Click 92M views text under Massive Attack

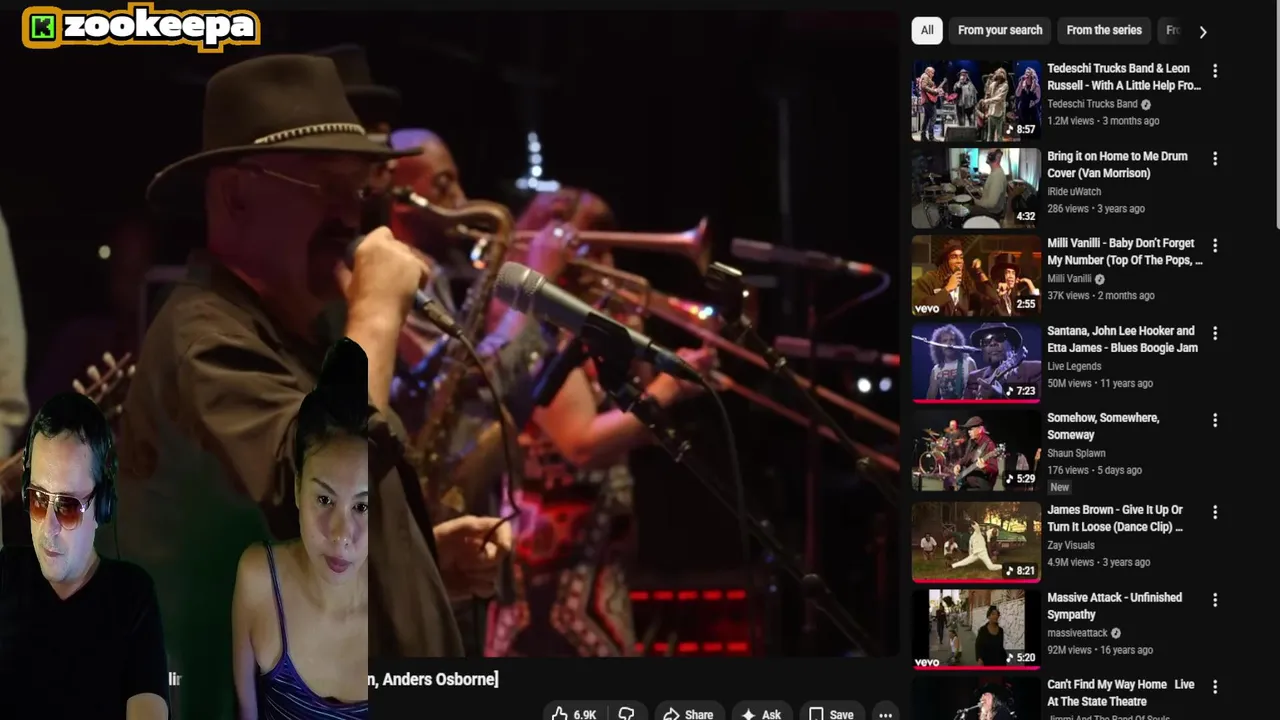tap(1070, 650)
